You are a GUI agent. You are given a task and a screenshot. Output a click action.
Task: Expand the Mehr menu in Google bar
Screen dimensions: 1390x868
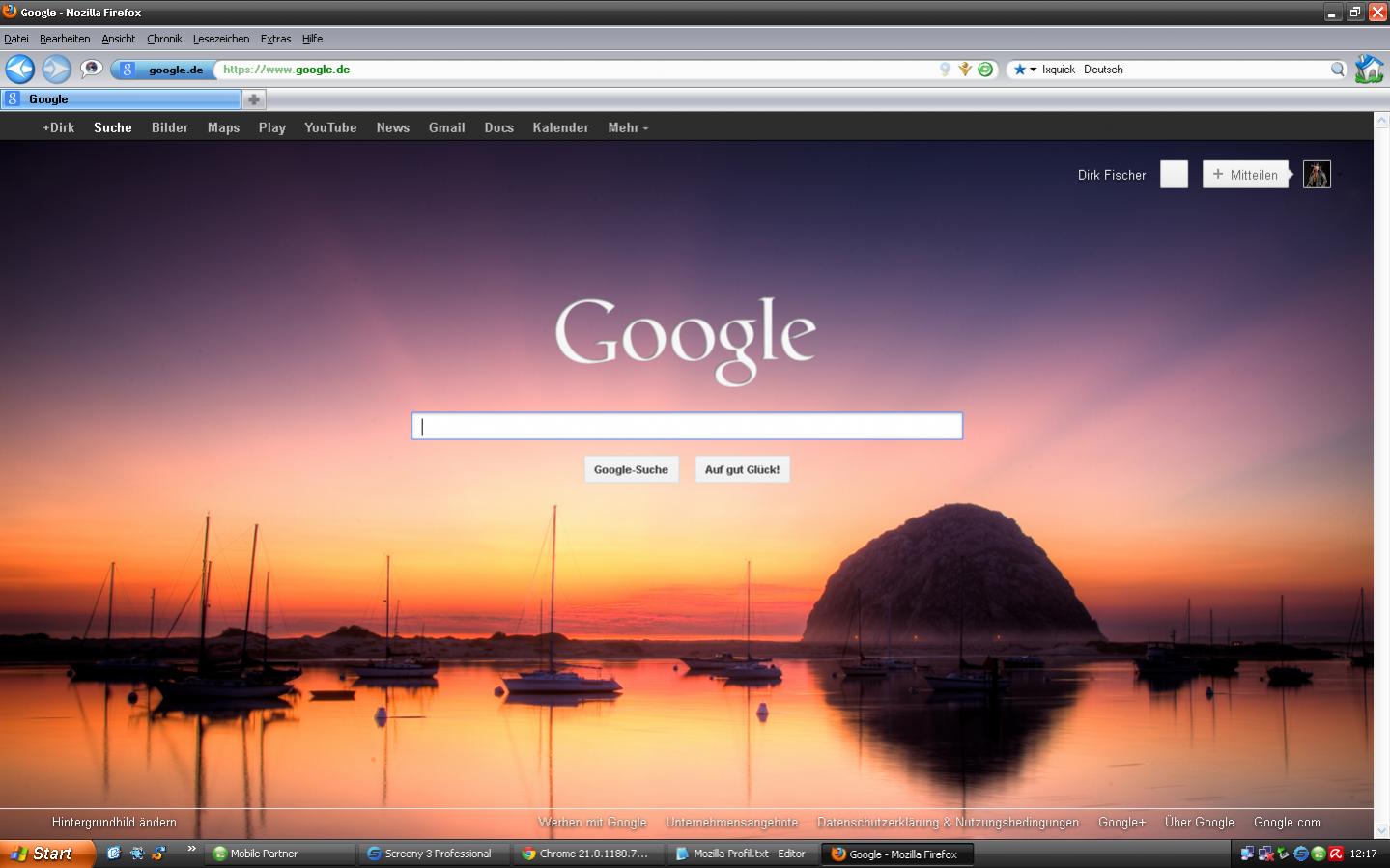pos(628,127)
